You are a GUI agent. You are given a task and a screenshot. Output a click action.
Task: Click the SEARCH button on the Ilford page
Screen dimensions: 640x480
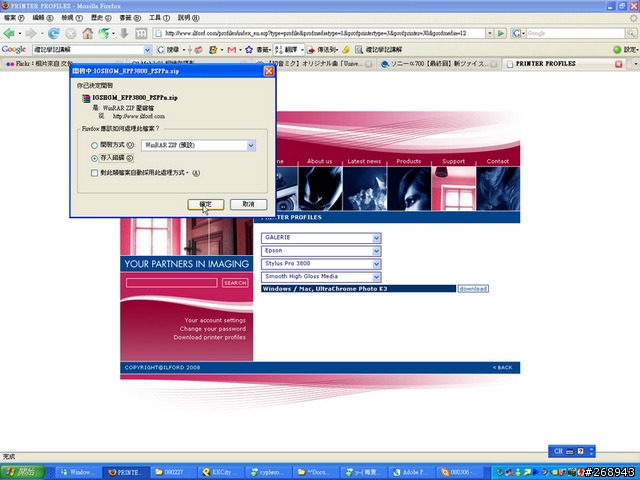click(235, 283)
